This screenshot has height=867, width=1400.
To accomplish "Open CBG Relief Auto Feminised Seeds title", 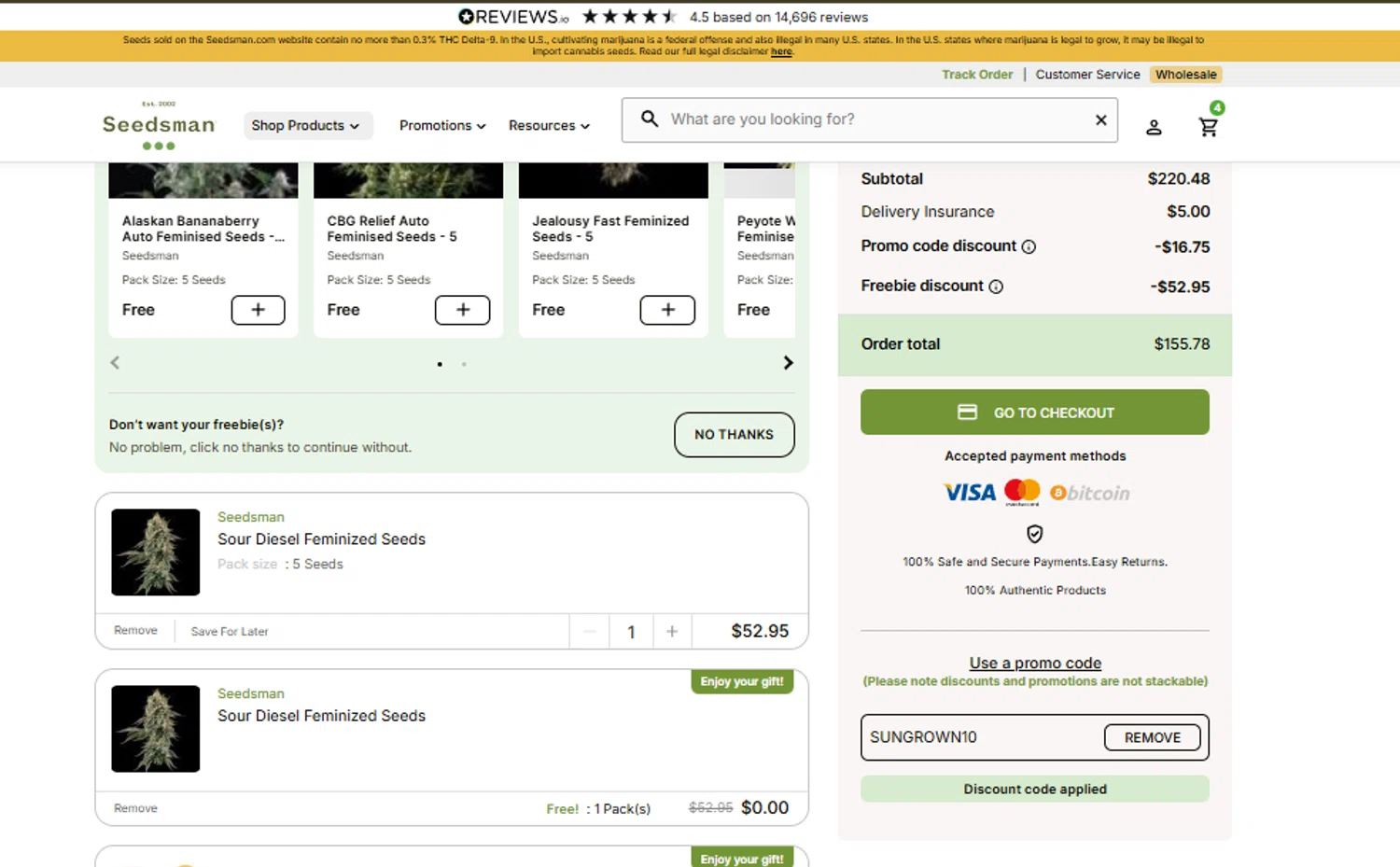I will tap(392, 229).
